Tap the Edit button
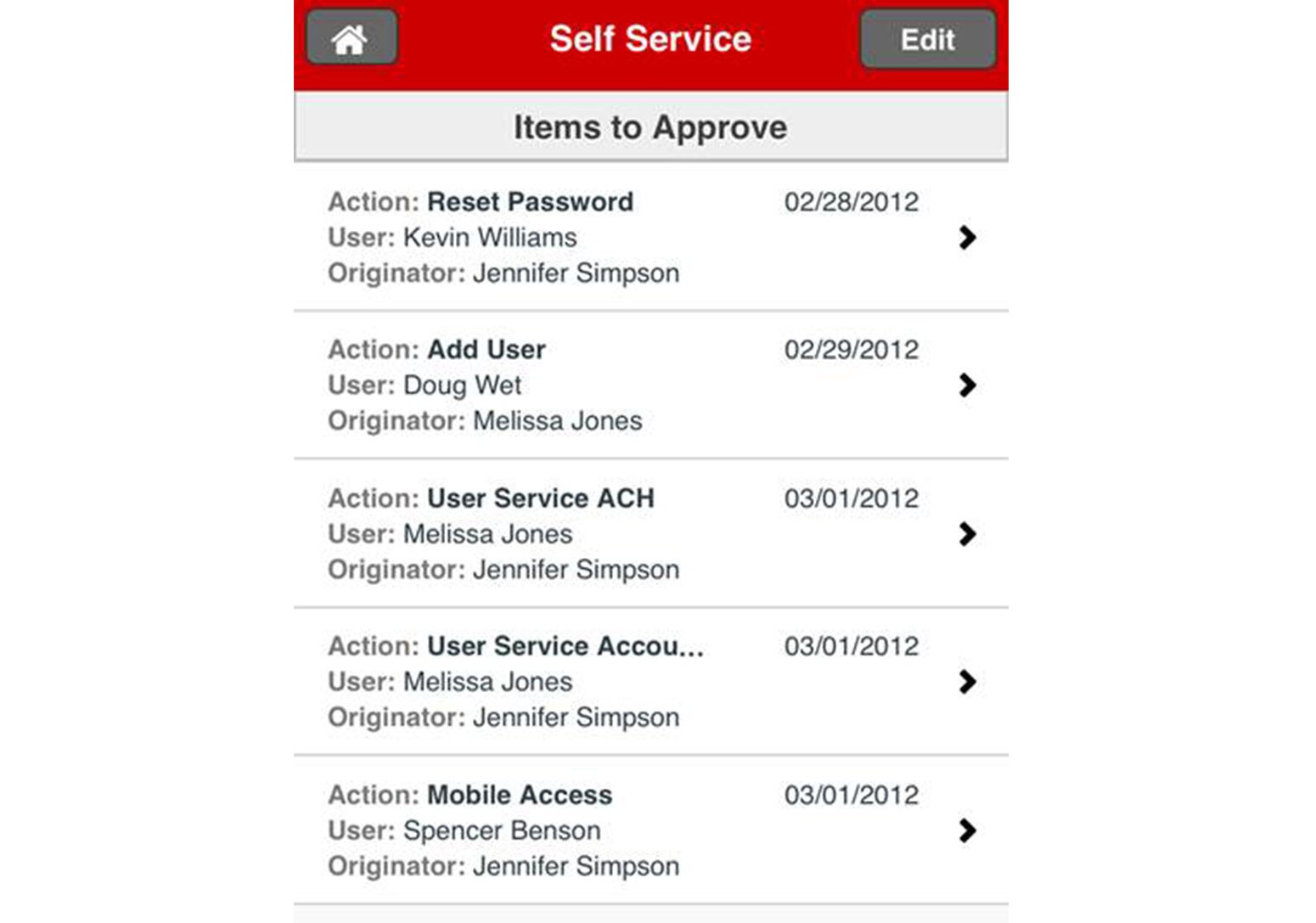The image size is (1316, 923). (927, 39)
